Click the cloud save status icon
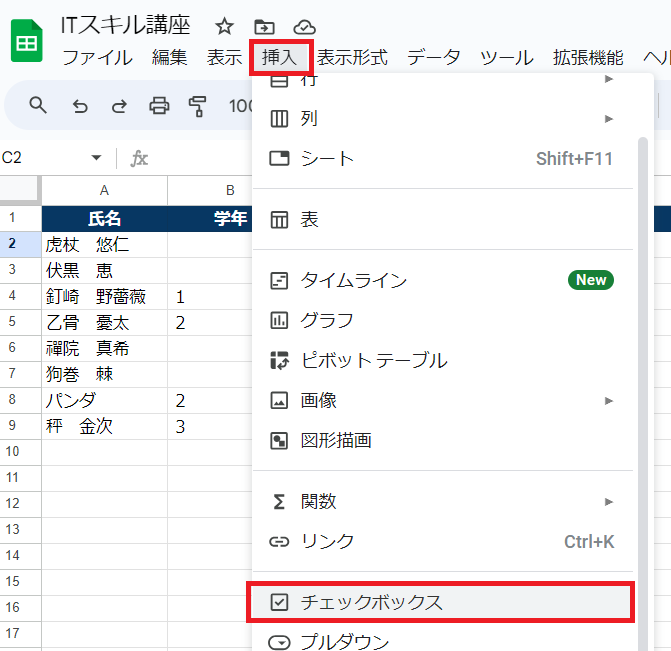 (304, 27)
